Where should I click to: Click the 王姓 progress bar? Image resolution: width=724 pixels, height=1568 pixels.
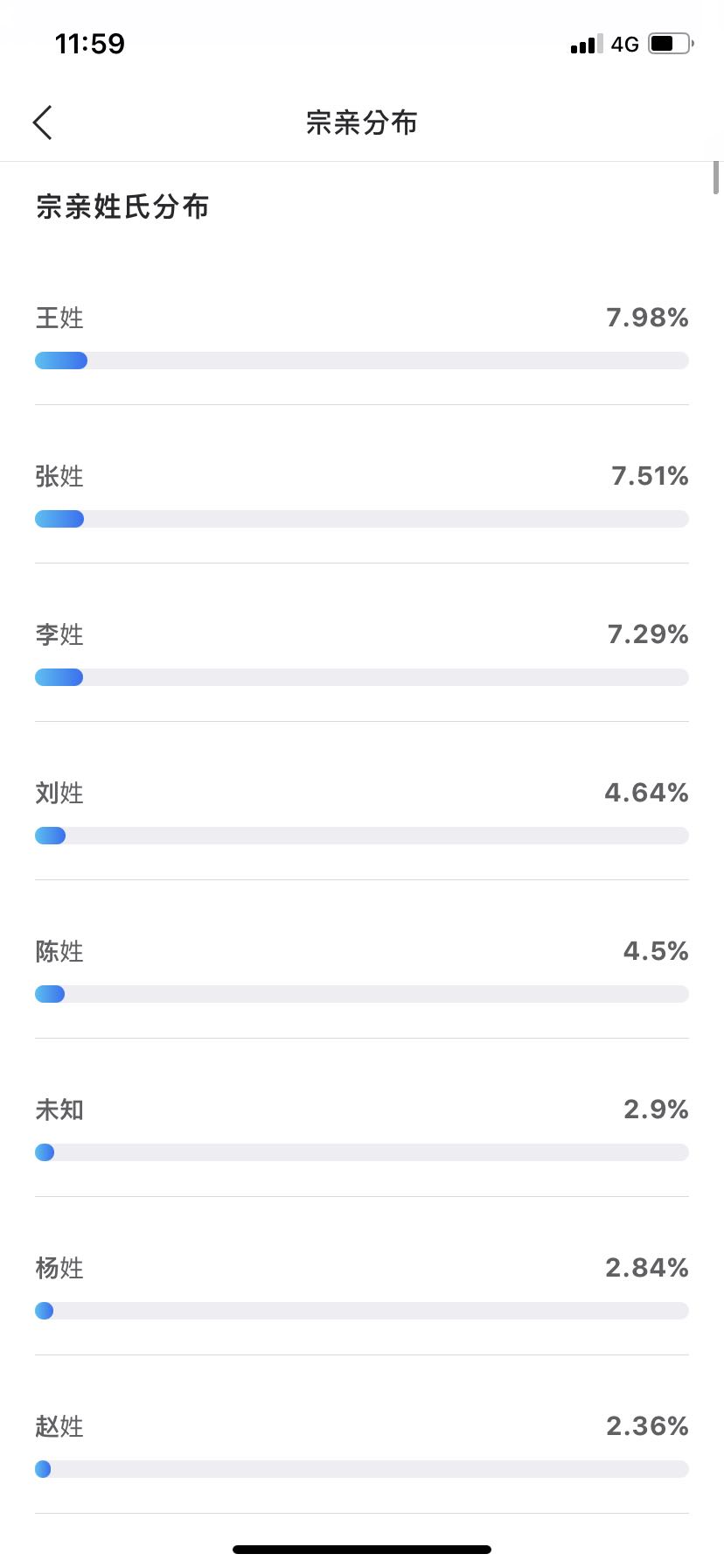point(362,360)
